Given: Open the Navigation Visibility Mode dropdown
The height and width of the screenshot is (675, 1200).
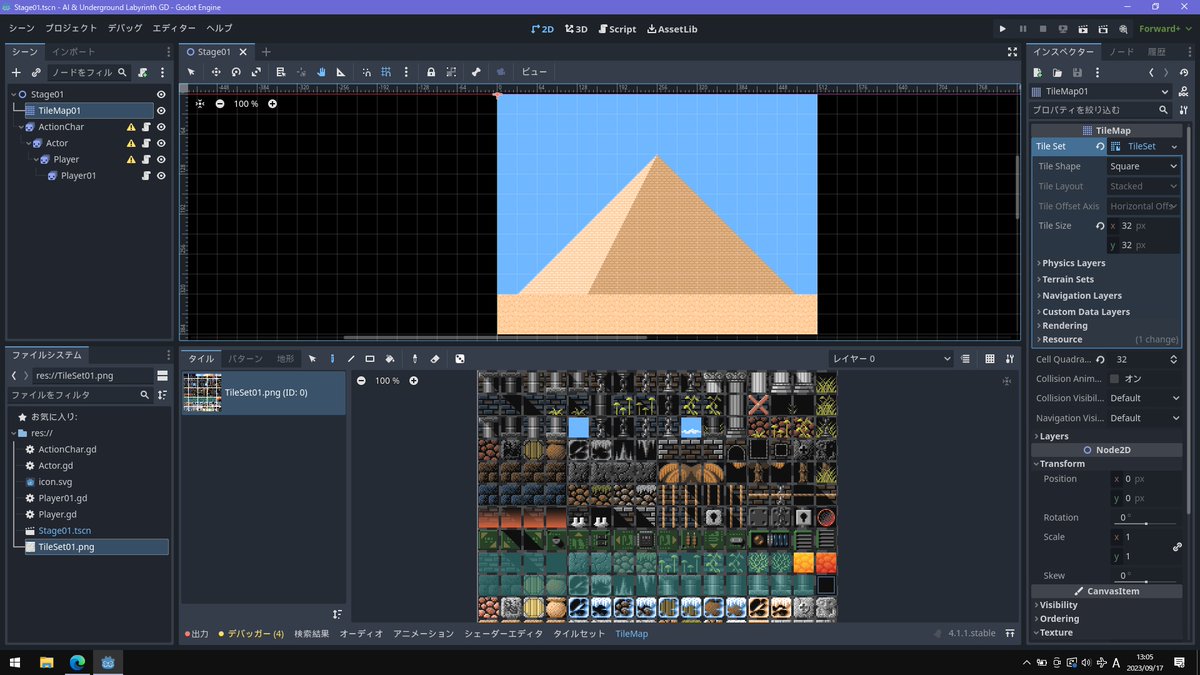Looking at the screenshot, I should 1144,418.
